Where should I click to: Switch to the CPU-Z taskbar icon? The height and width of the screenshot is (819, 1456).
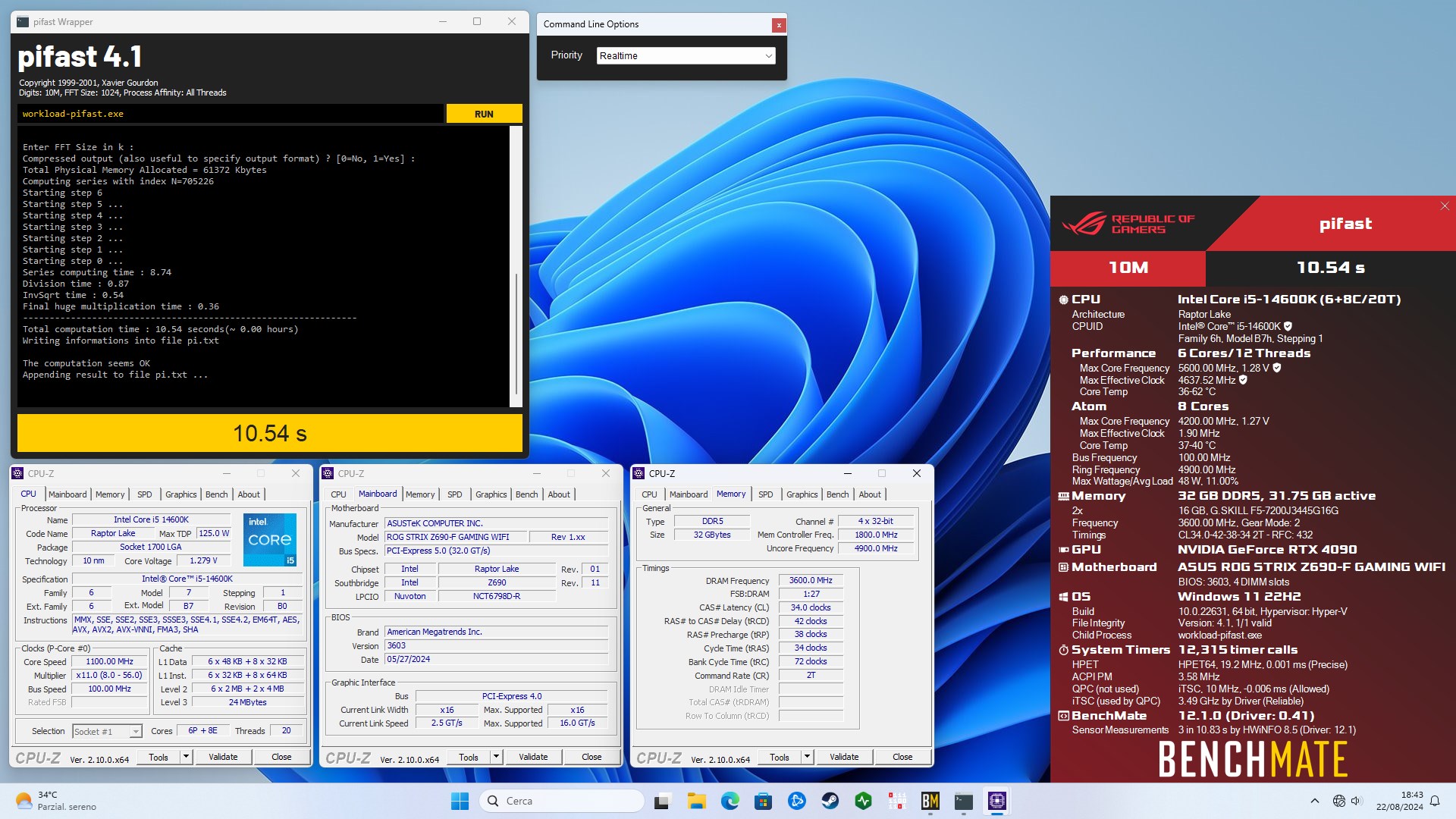click(996, 801)
